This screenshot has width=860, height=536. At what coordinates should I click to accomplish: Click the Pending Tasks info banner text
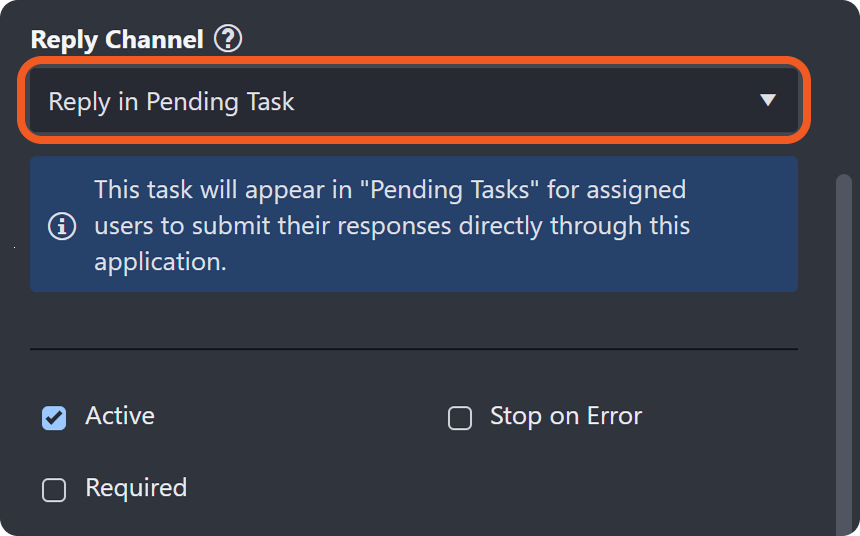pyautogui.click(x=392, y=225)
